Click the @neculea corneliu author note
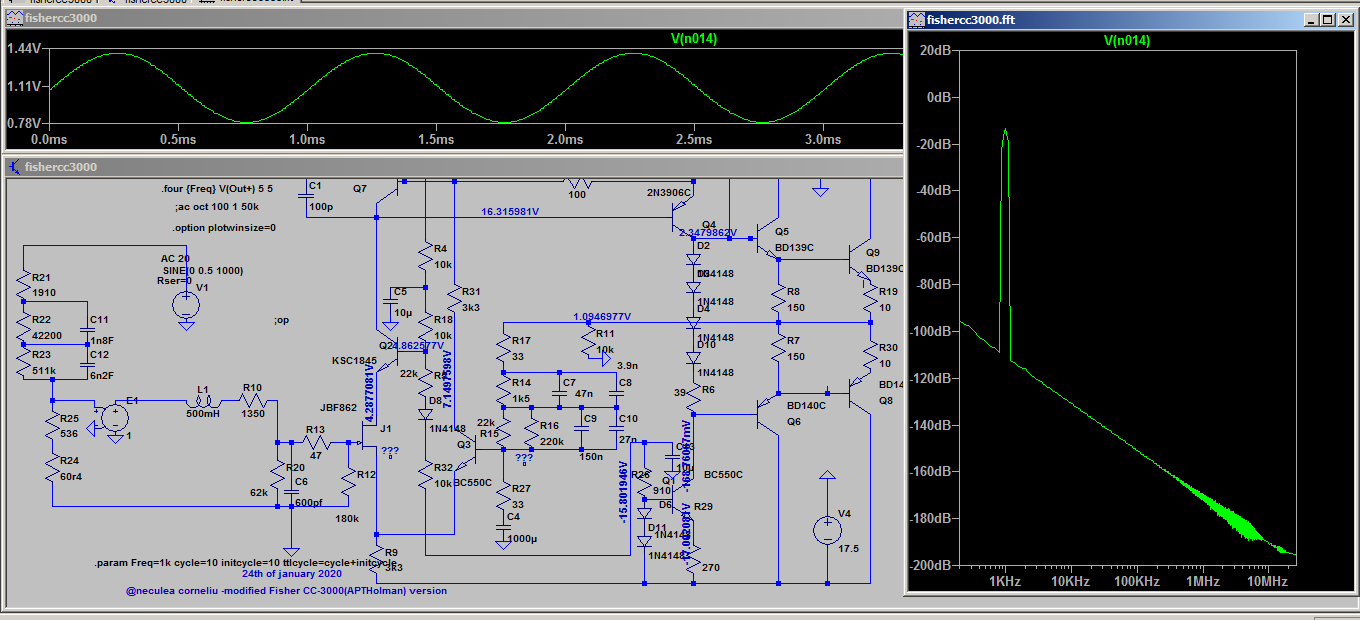Viewport: 1360px width, 620px height. (x=286, y=591)
